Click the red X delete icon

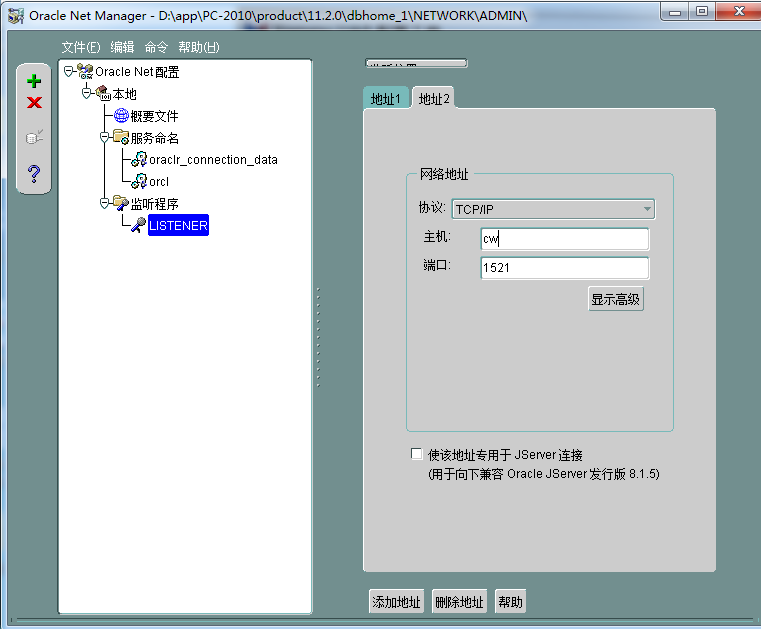pos(34,102)
